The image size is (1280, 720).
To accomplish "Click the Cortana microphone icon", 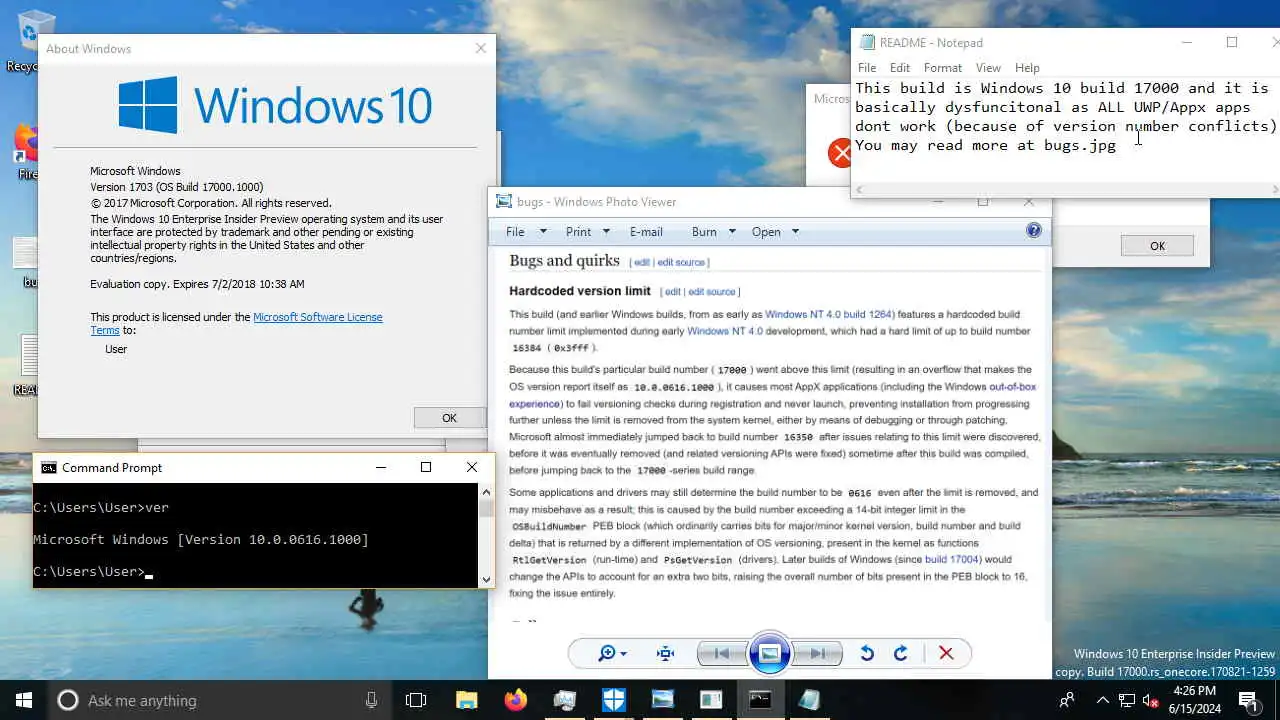I will (x=372, y=700).
